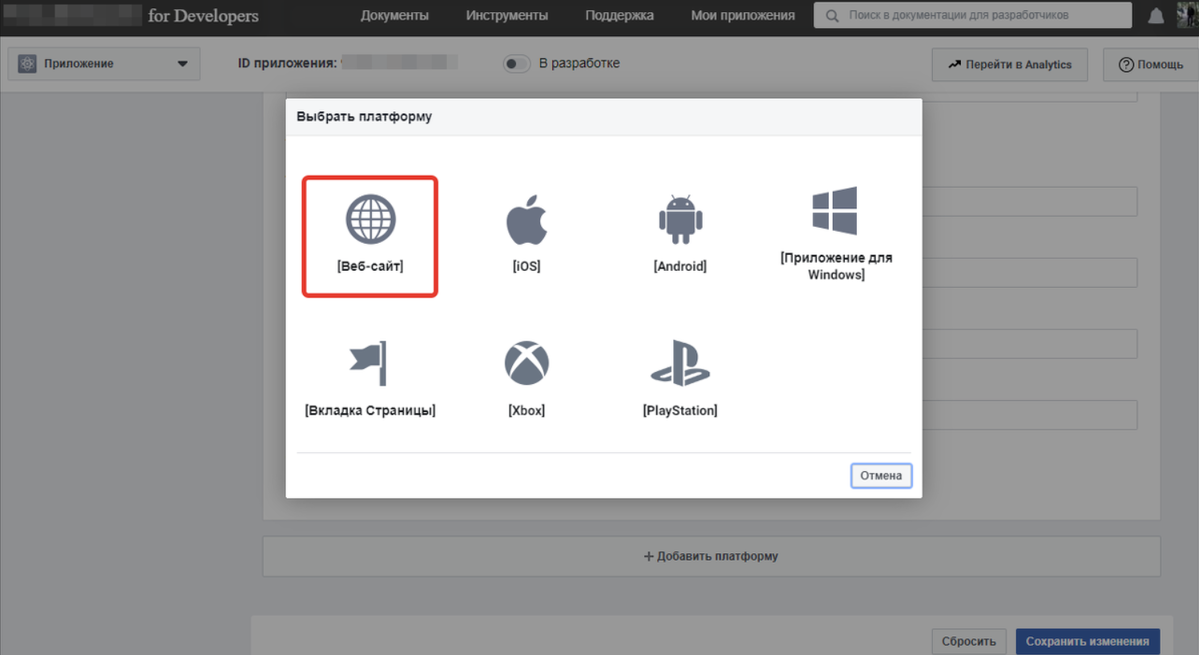Open notifications bell icon
Screen dimensions: 1199x655
(x=1156, y=16)
